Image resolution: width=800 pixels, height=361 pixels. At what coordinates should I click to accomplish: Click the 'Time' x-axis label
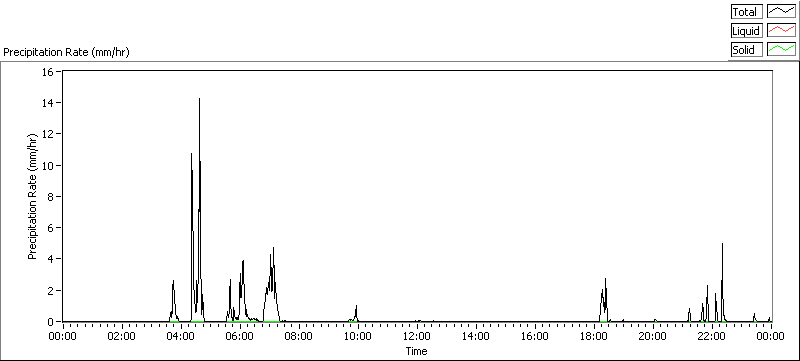click(416, 351)
